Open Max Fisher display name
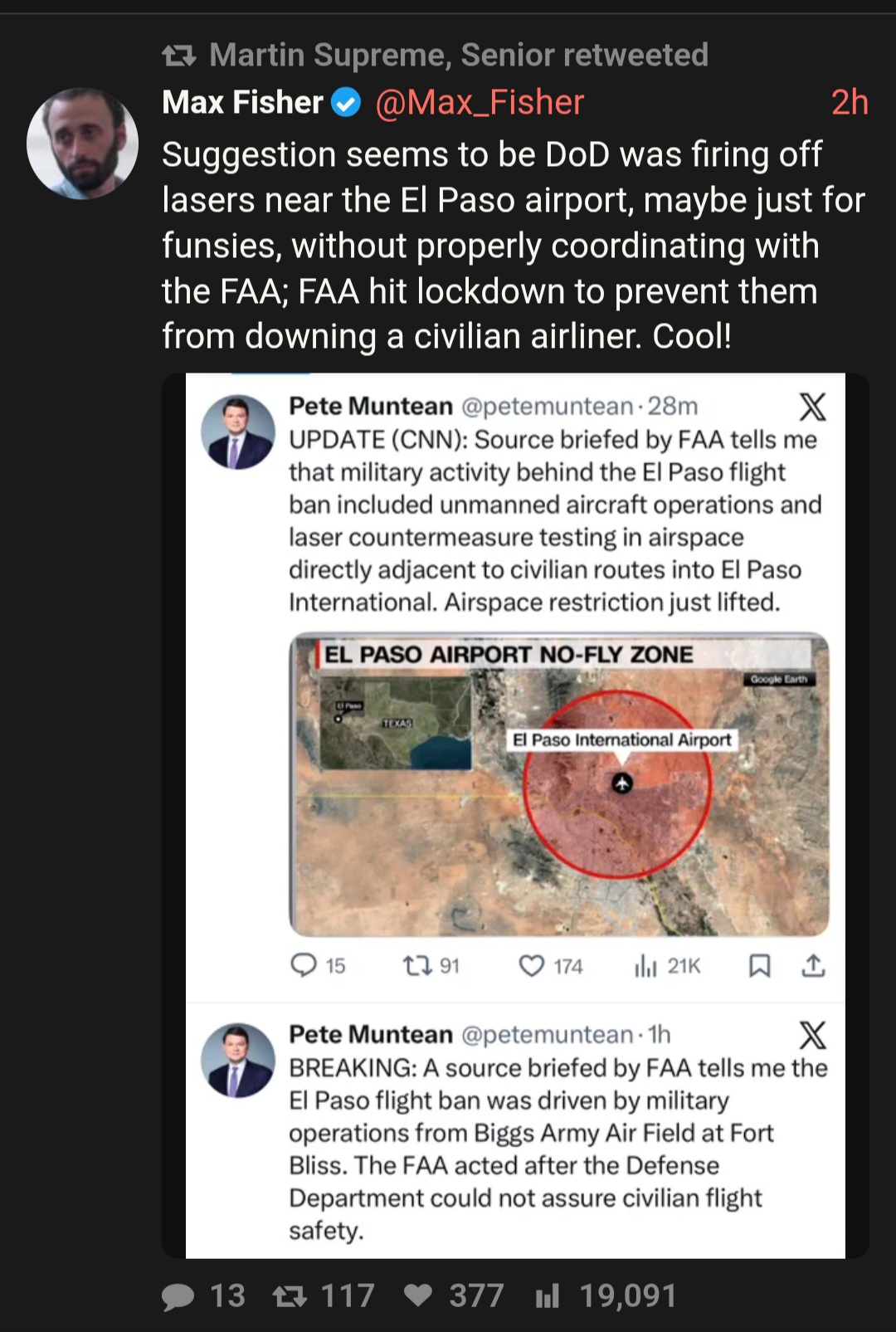This screenshot has height=1332, width=896. click(242, 103)
